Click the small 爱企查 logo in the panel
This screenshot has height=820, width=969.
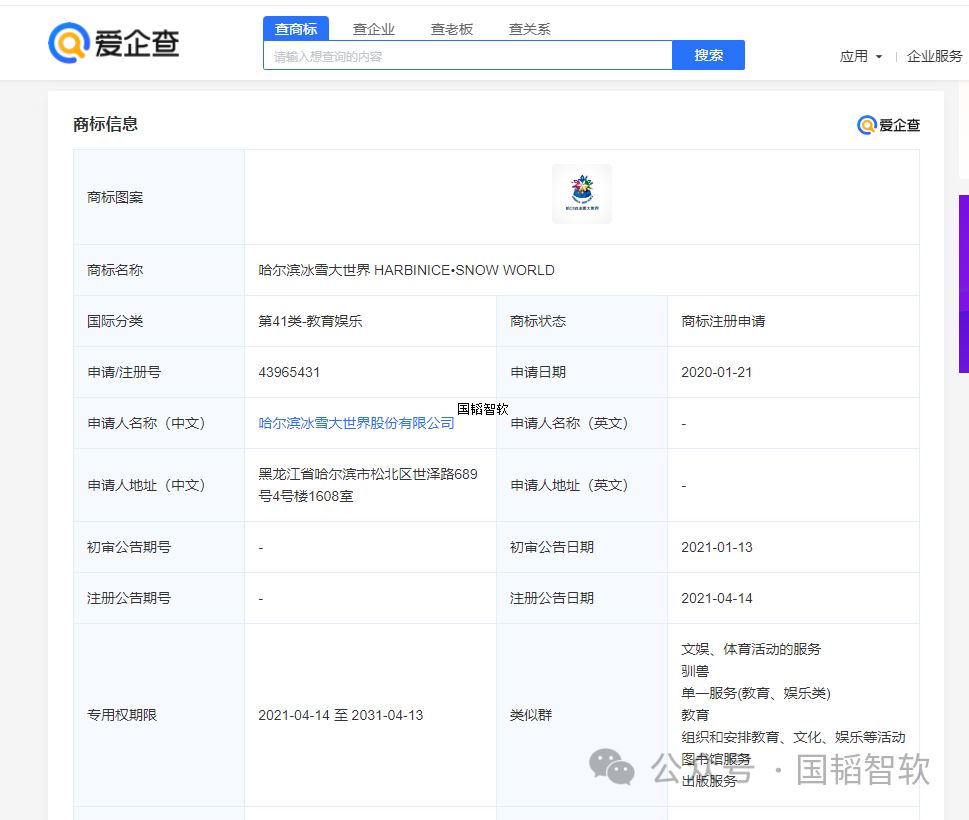point(888,125)
